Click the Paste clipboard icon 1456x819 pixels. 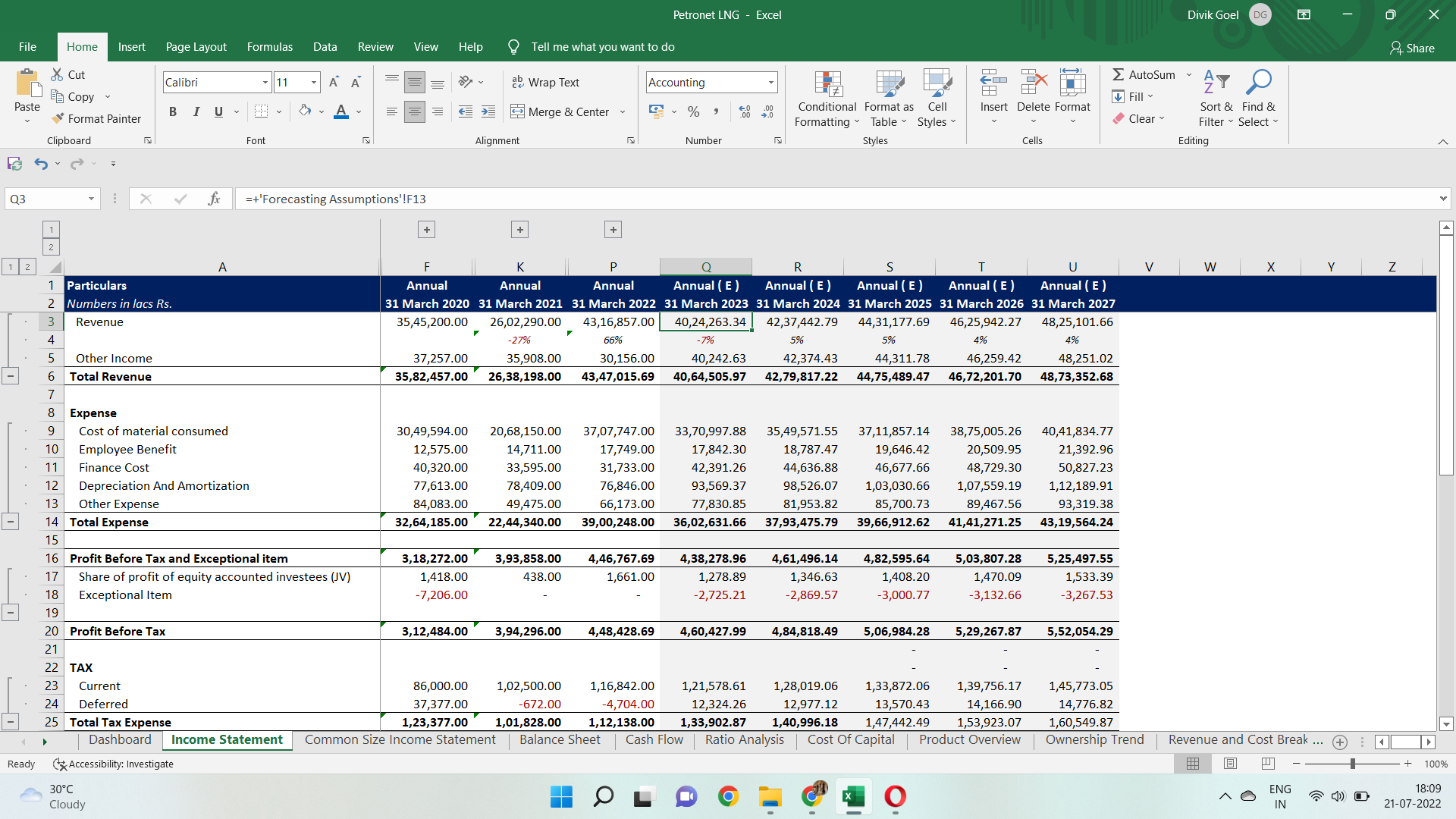pyautogui.click(x=27, y=83)
